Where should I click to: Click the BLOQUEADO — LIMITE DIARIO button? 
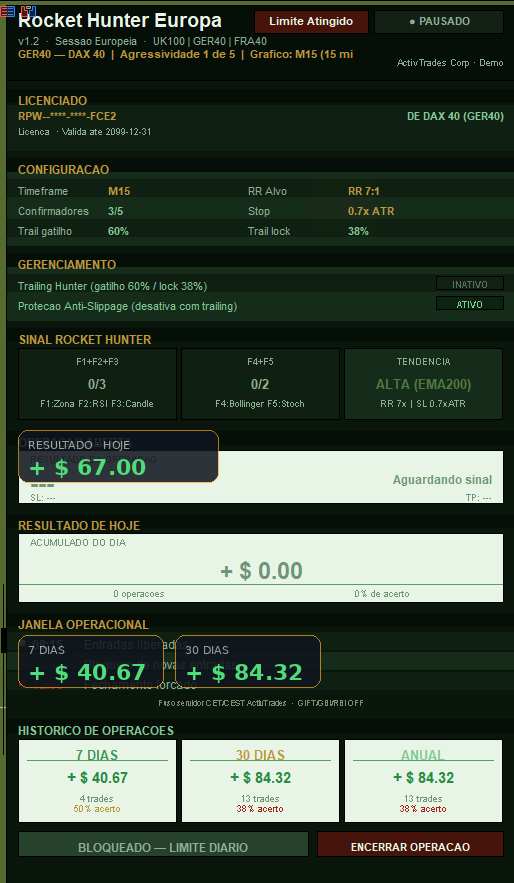click(x=163, y=847)
